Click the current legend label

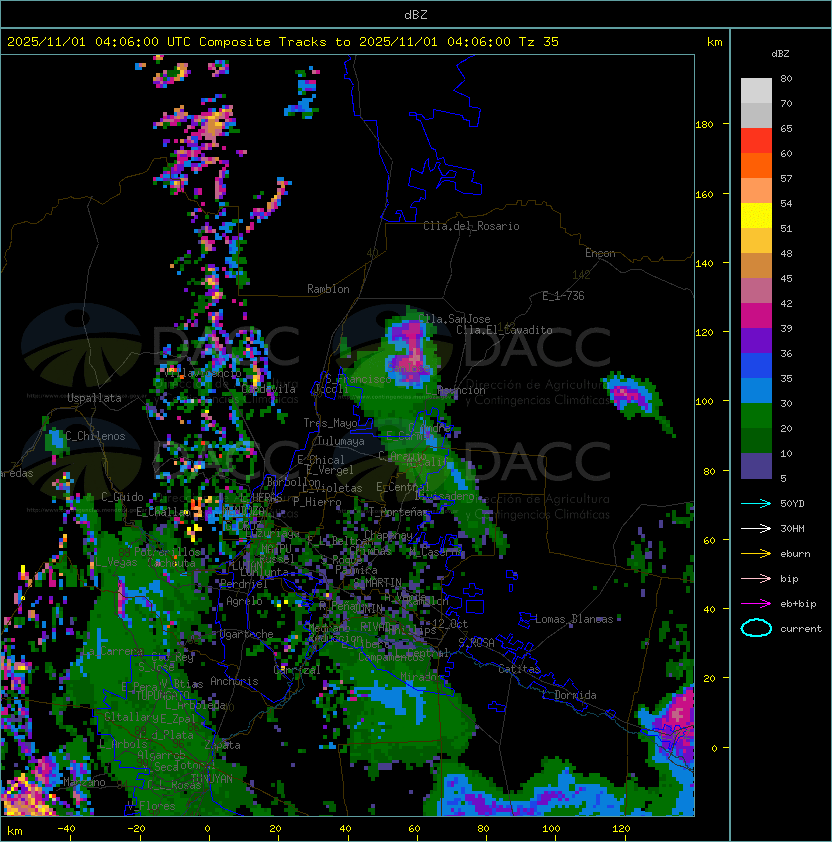tap(801, 629)
